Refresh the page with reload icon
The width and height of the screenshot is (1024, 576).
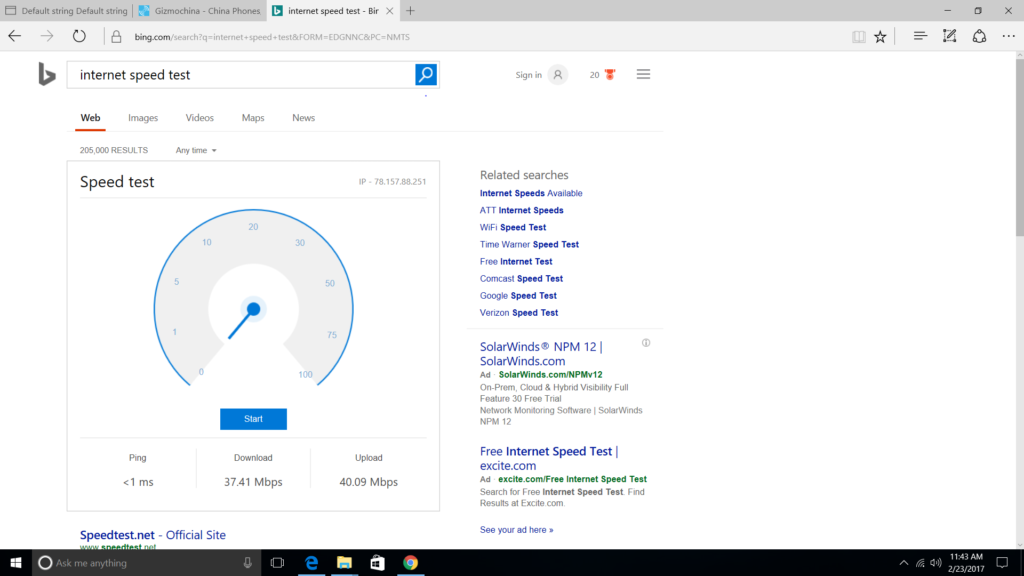[79, 37]
